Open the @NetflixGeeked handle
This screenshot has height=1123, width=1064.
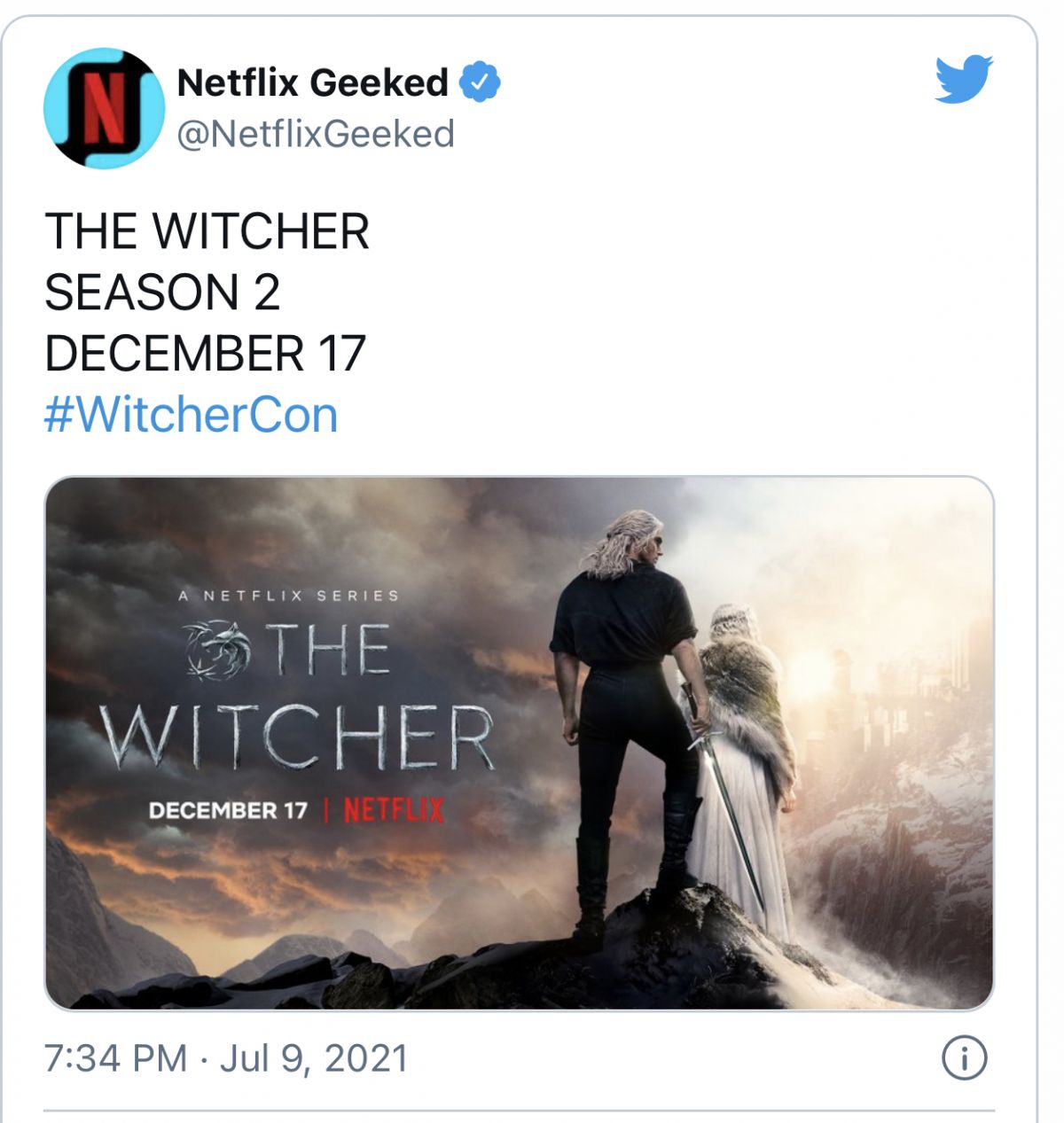(316, 134)
